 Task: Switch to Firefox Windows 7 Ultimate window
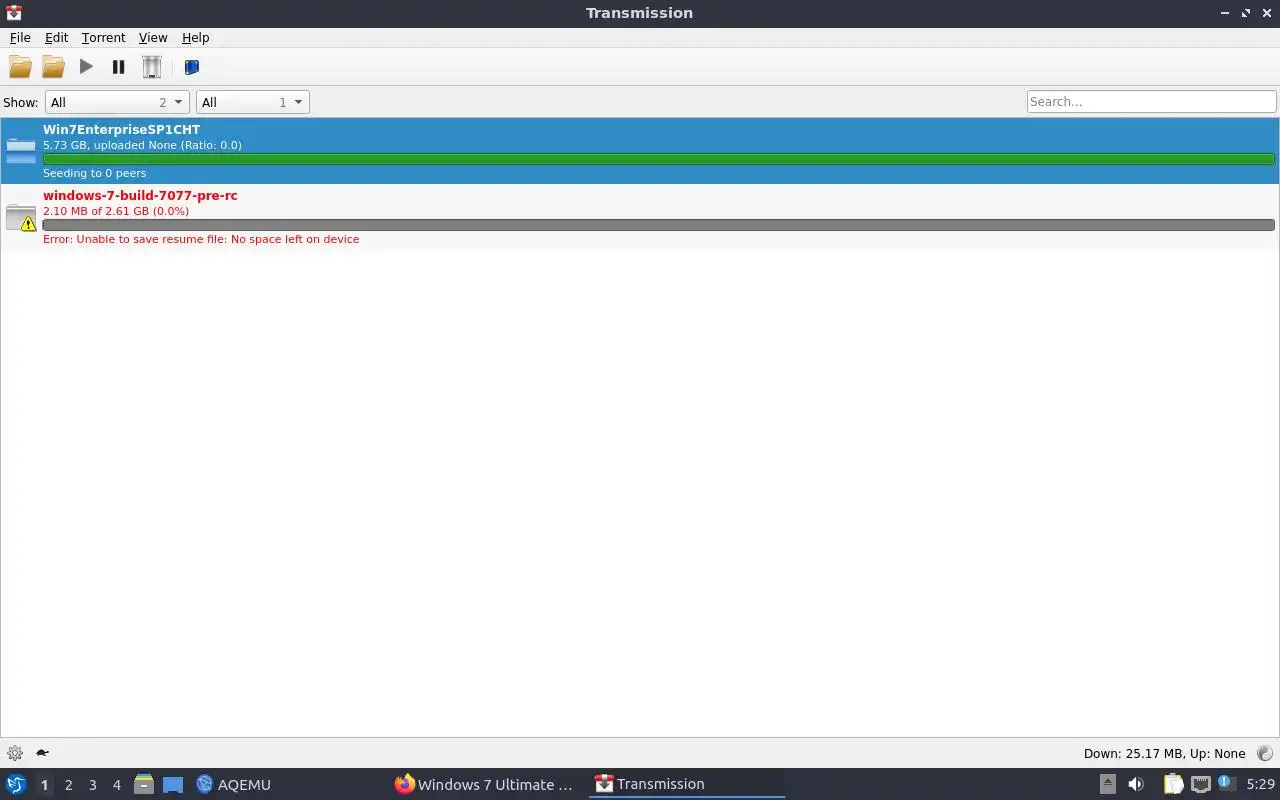point(484,784)
